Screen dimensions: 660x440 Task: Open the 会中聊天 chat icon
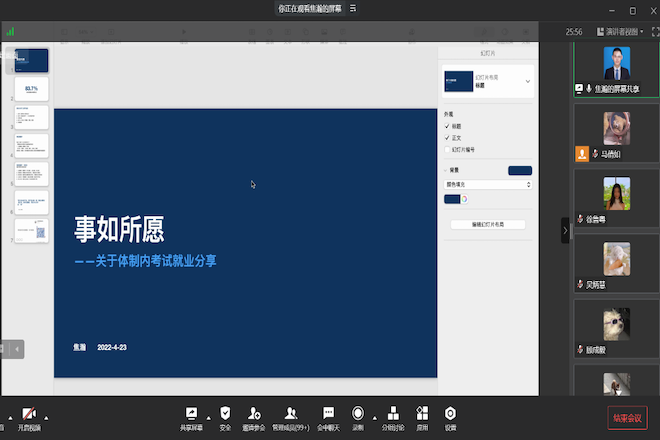pyautogui.click(x=328, y=413)
